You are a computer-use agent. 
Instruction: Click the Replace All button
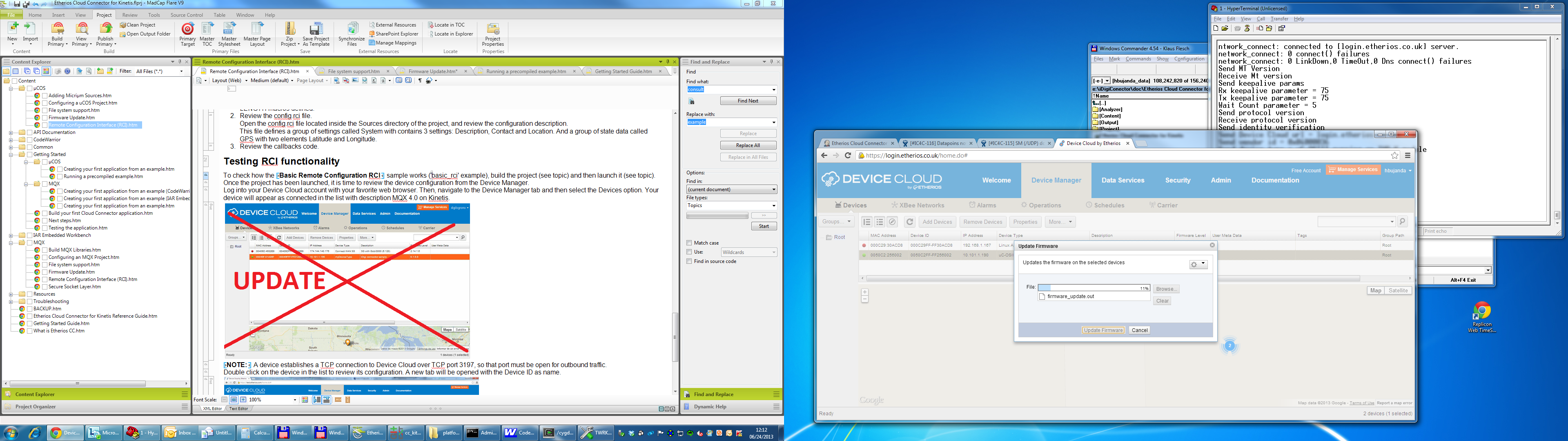748,146
